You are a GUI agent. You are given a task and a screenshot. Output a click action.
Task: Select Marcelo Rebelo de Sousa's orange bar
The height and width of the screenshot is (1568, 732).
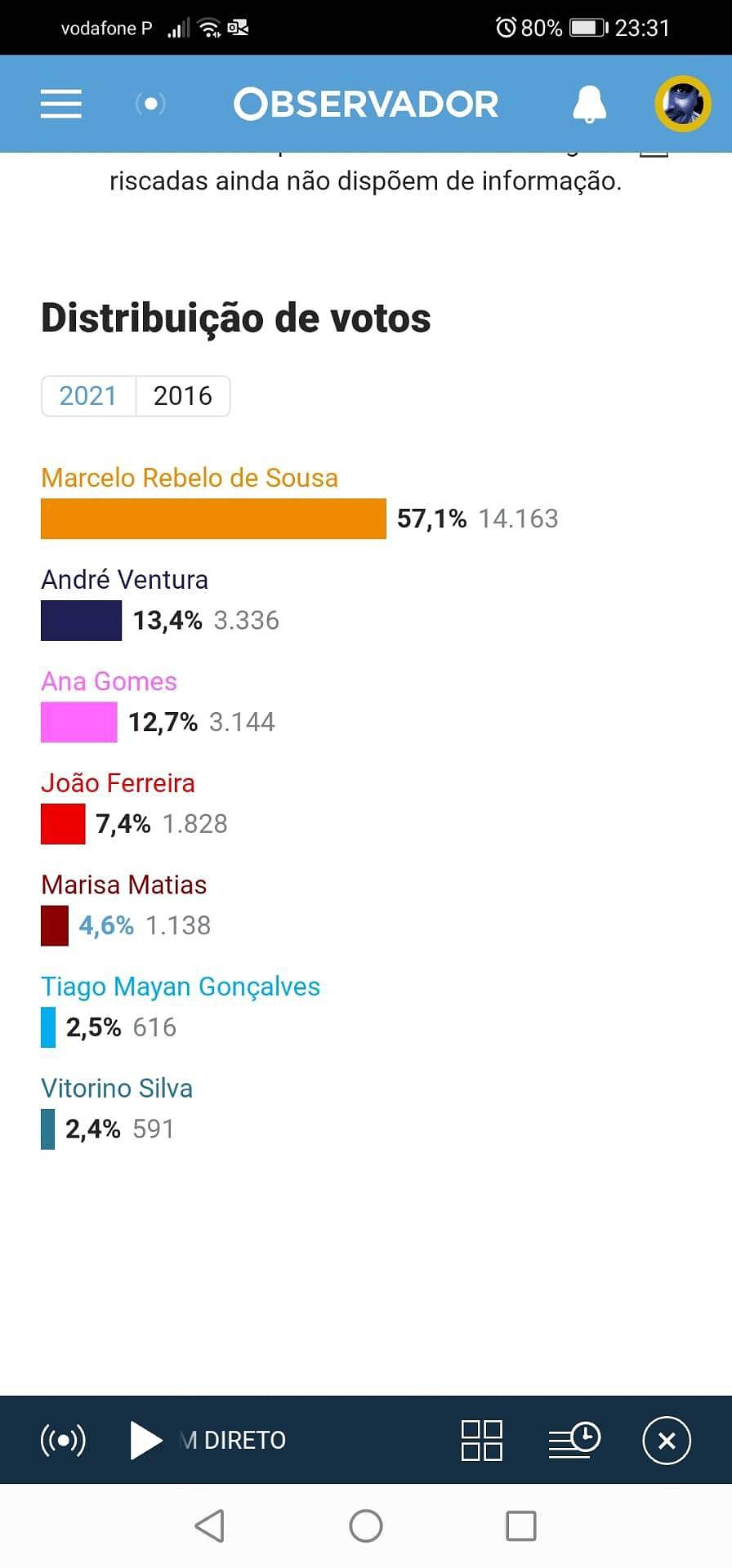point(213,519)
